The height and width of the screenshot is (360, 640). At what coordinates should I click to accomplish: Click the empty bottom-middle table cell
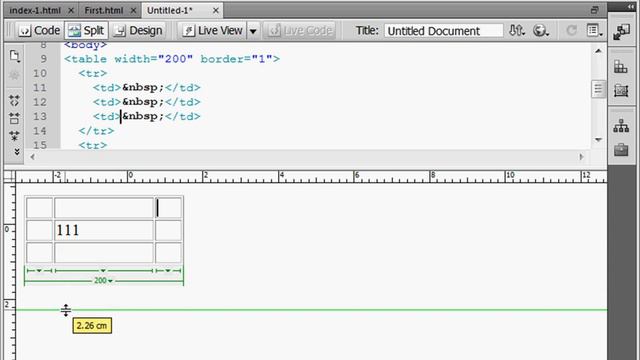tap(104, 253)
